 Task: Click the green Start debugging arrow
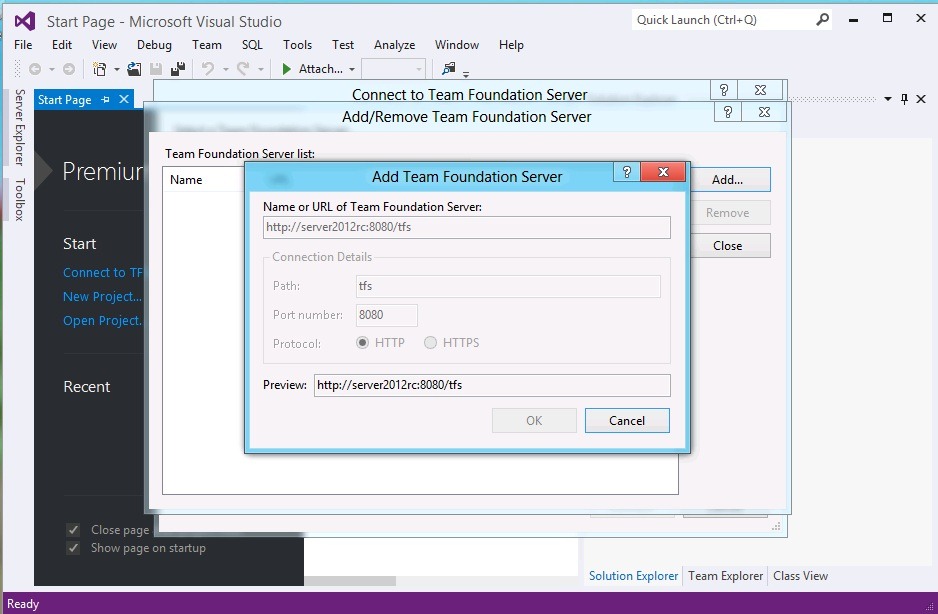point(286,69)
